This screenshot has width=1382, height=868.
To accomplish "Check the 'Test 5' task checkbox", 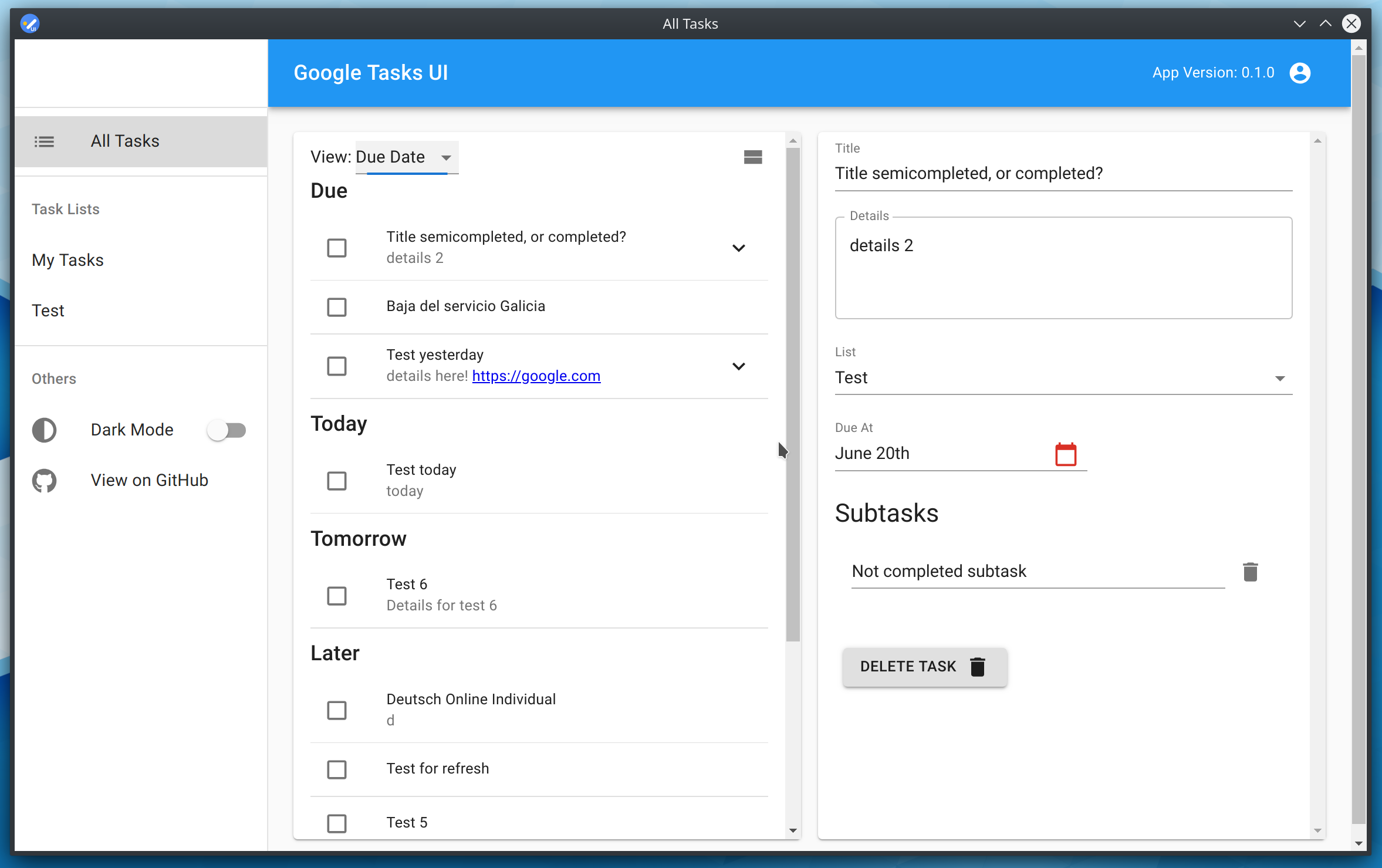I will (337, 823).
